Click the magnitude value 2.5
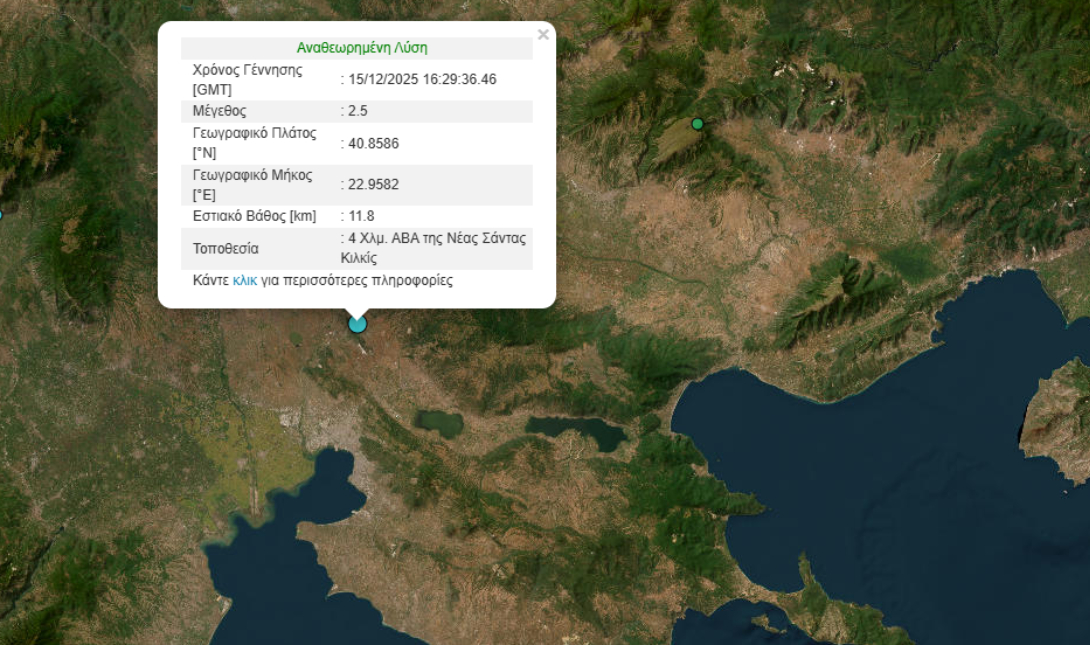This screenshot has width=1090, height=645. click(x=357, y=111)
